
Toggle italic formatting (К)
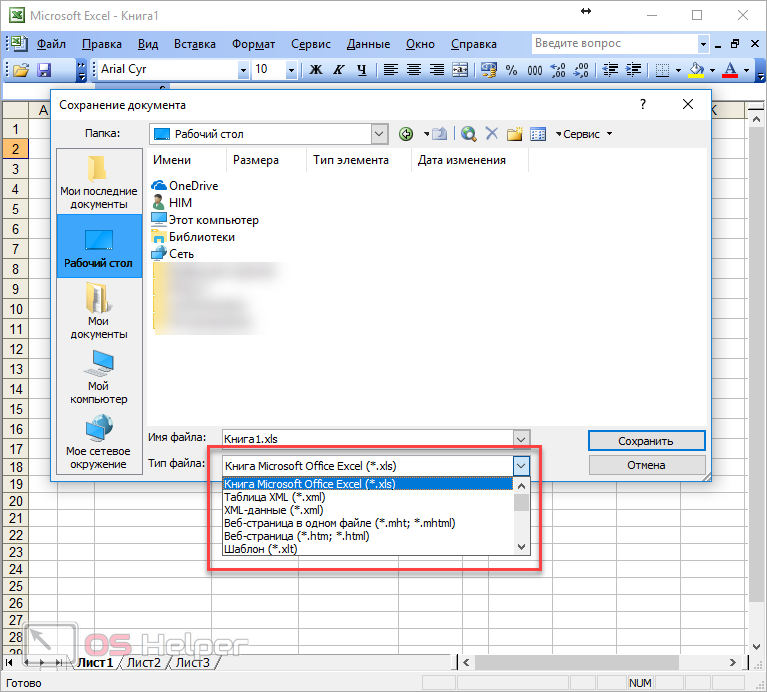click(338, 70)
